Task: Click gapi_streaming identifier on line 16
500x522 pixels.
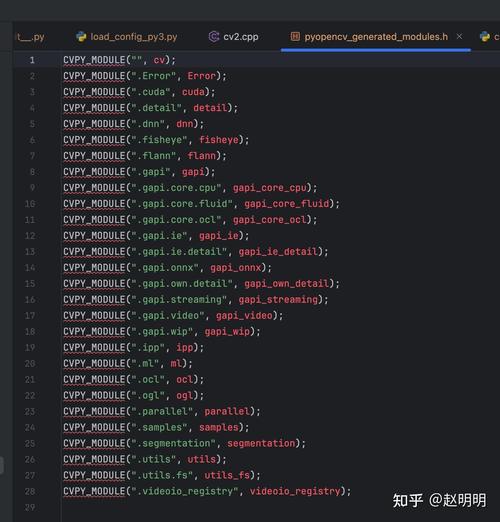Action: 278,300
